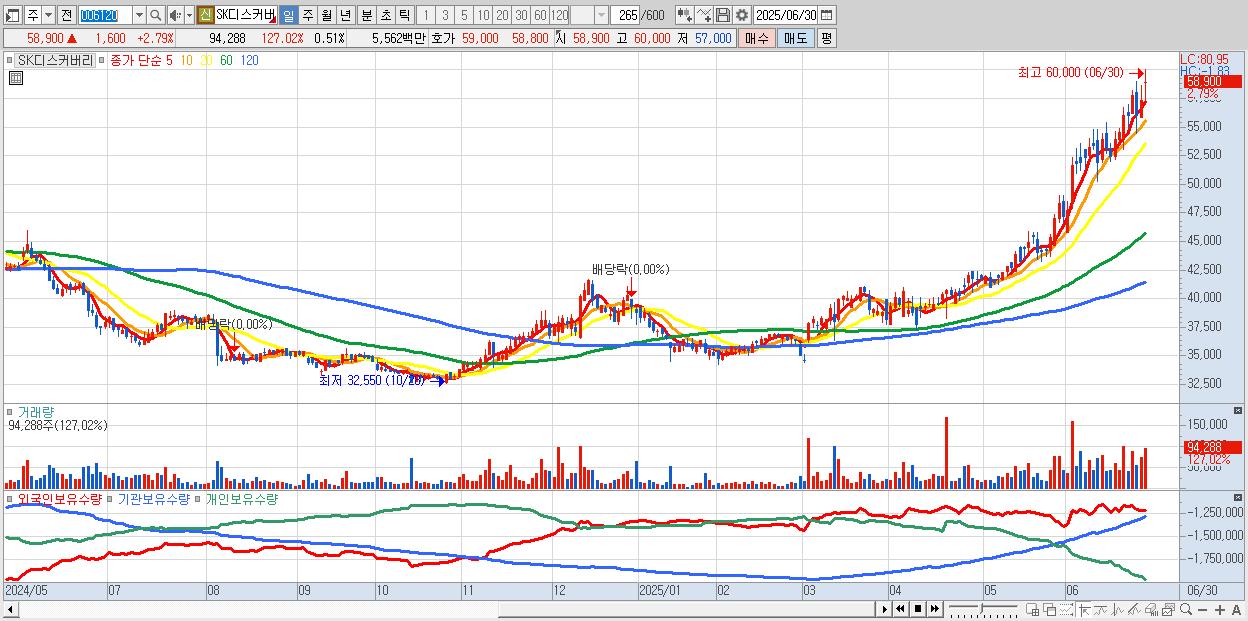
Task: Click the A auto-scale icon
Action: click(x=1236, y=610)
